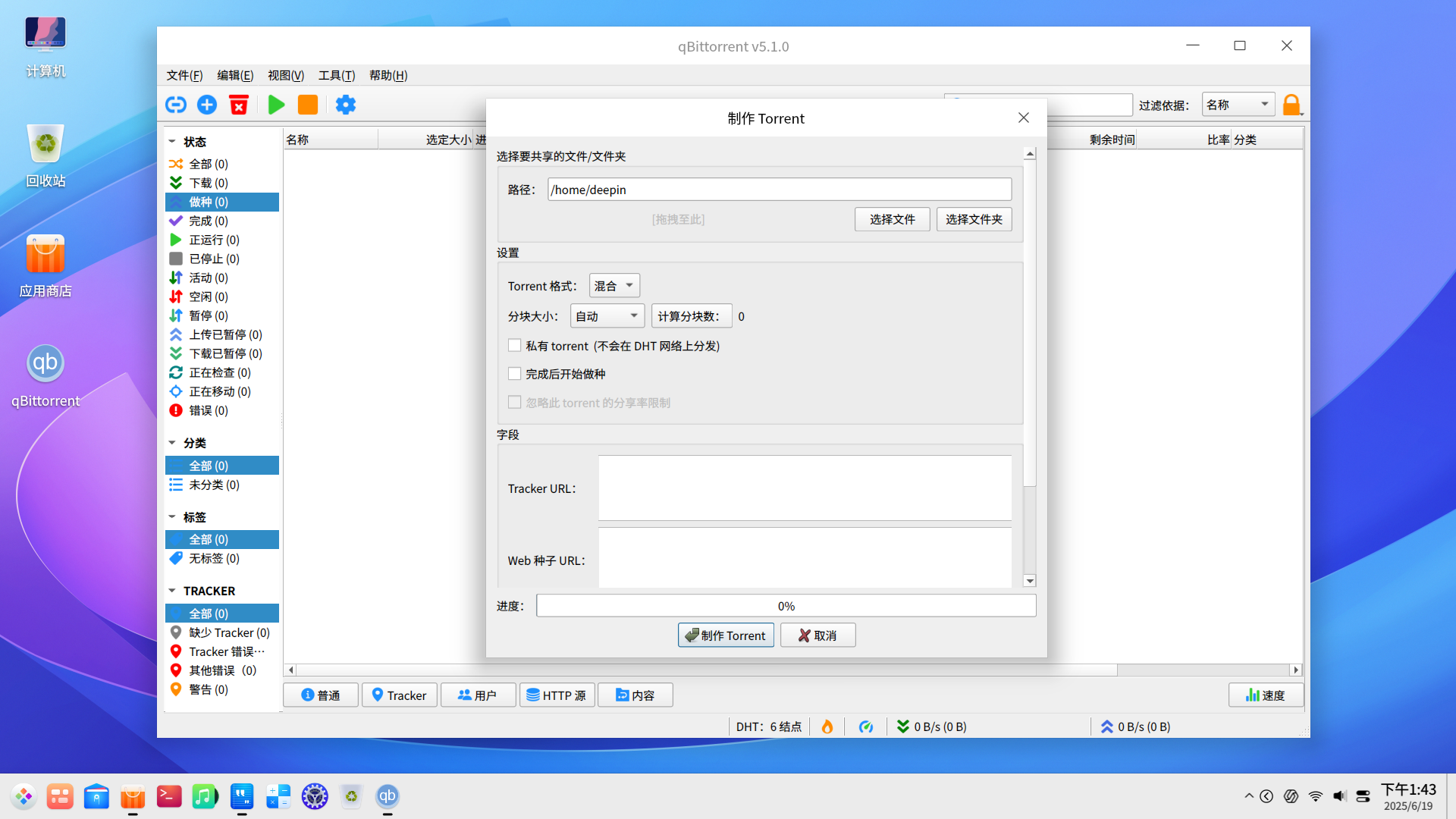1456x819 pixels.
Task: Switch to the HTTP 源 tab
Action: (557, 695)
